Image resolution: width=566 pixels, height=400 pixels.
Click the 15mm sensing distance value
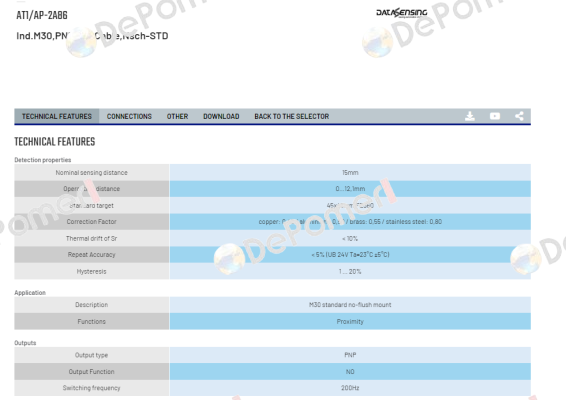click(350, 173)
